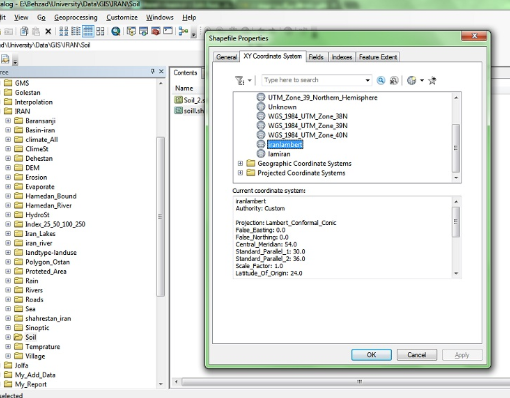Expand the Beransanji folder in catalog tree
The width and height of the screenshot is (510, 398).
(8, 121)
